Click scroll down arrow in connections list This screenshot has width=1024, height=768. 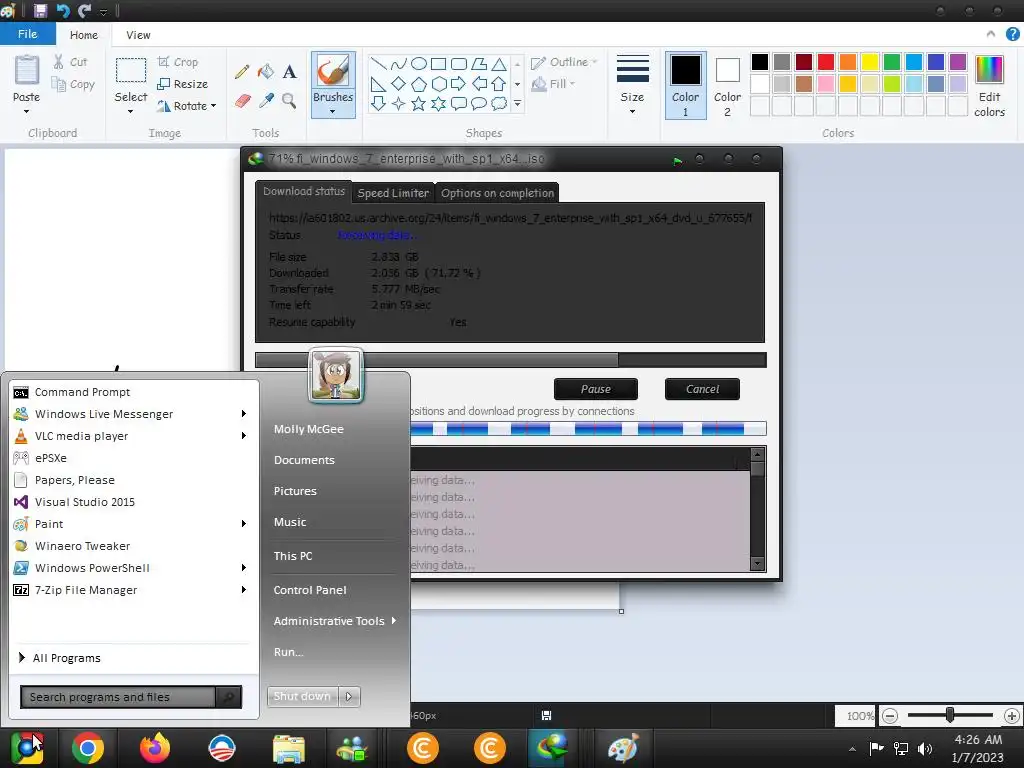(x=758, y=564)
